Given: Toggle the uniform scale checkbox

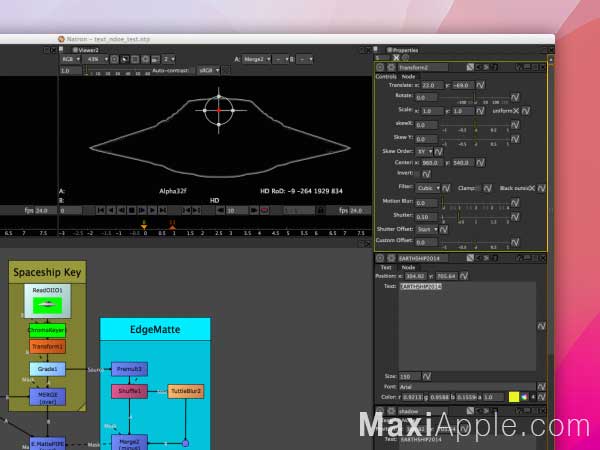Looking at the screenshot, I should click(516, 111).
